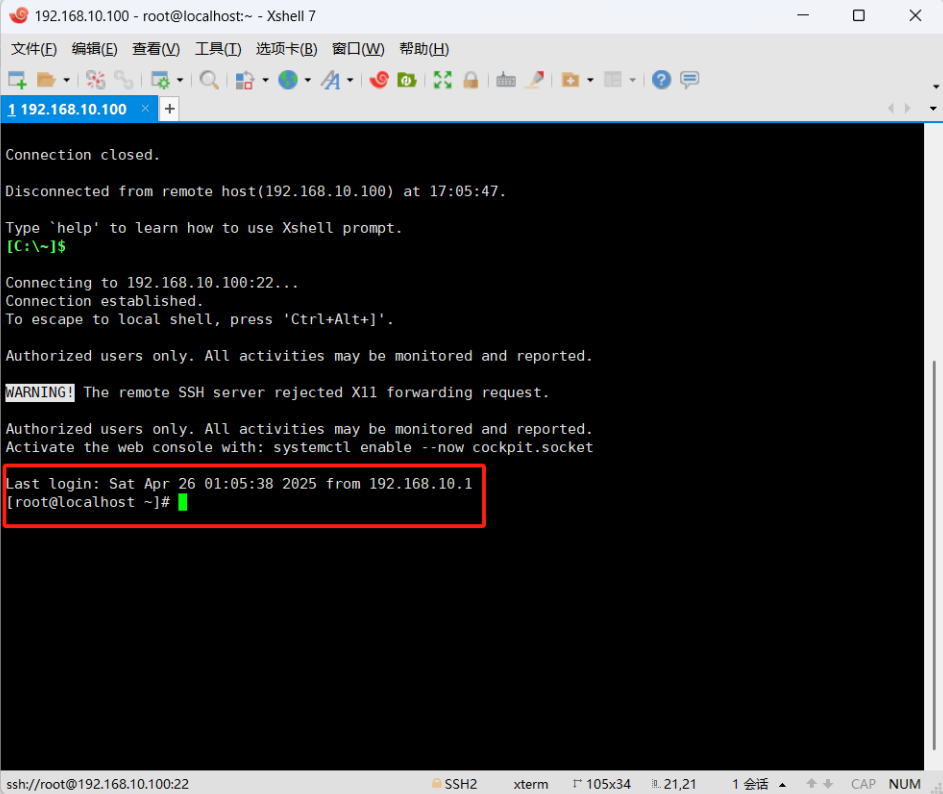Open the Find search icon
943x794 pixels.
pos(209,79)
